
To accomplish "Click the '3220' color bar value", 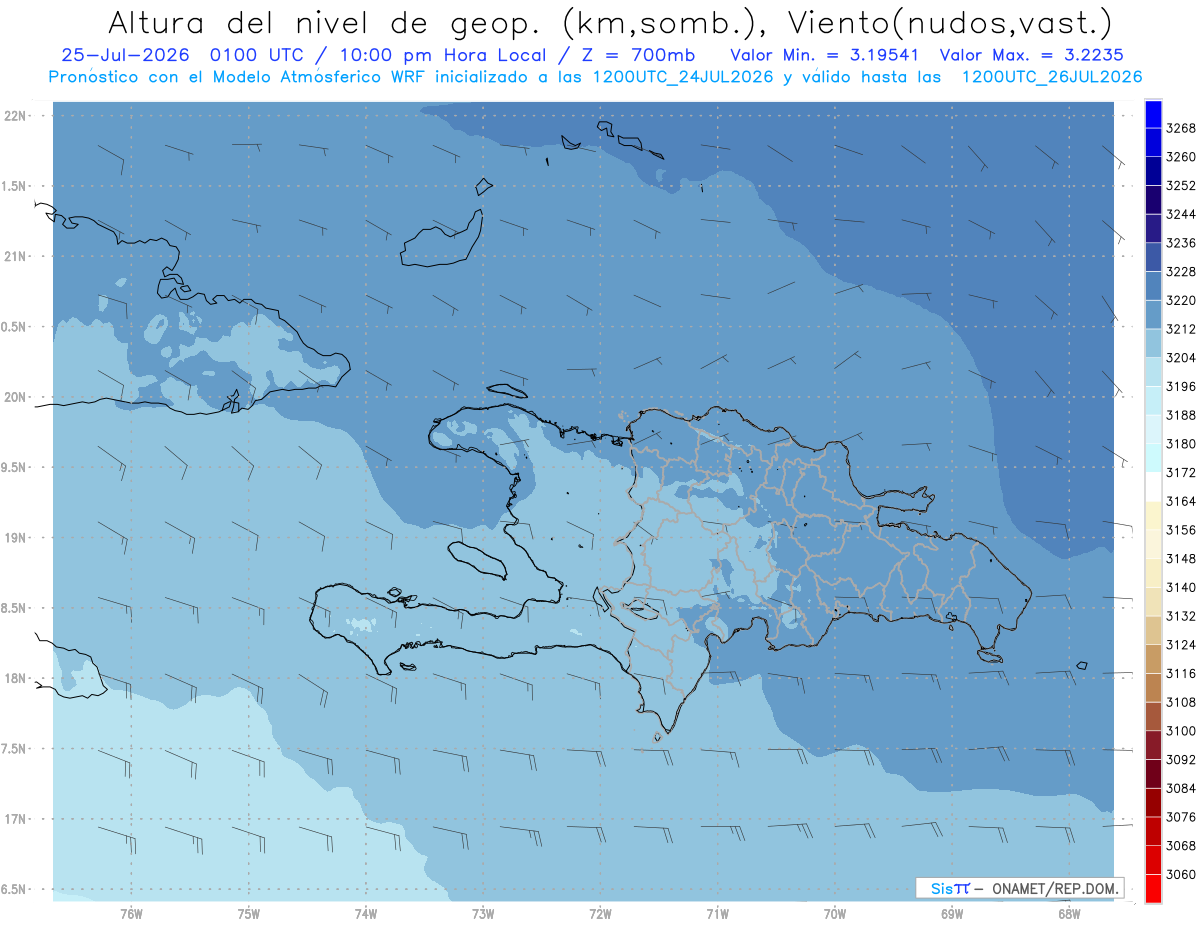I will (1181, 300).
